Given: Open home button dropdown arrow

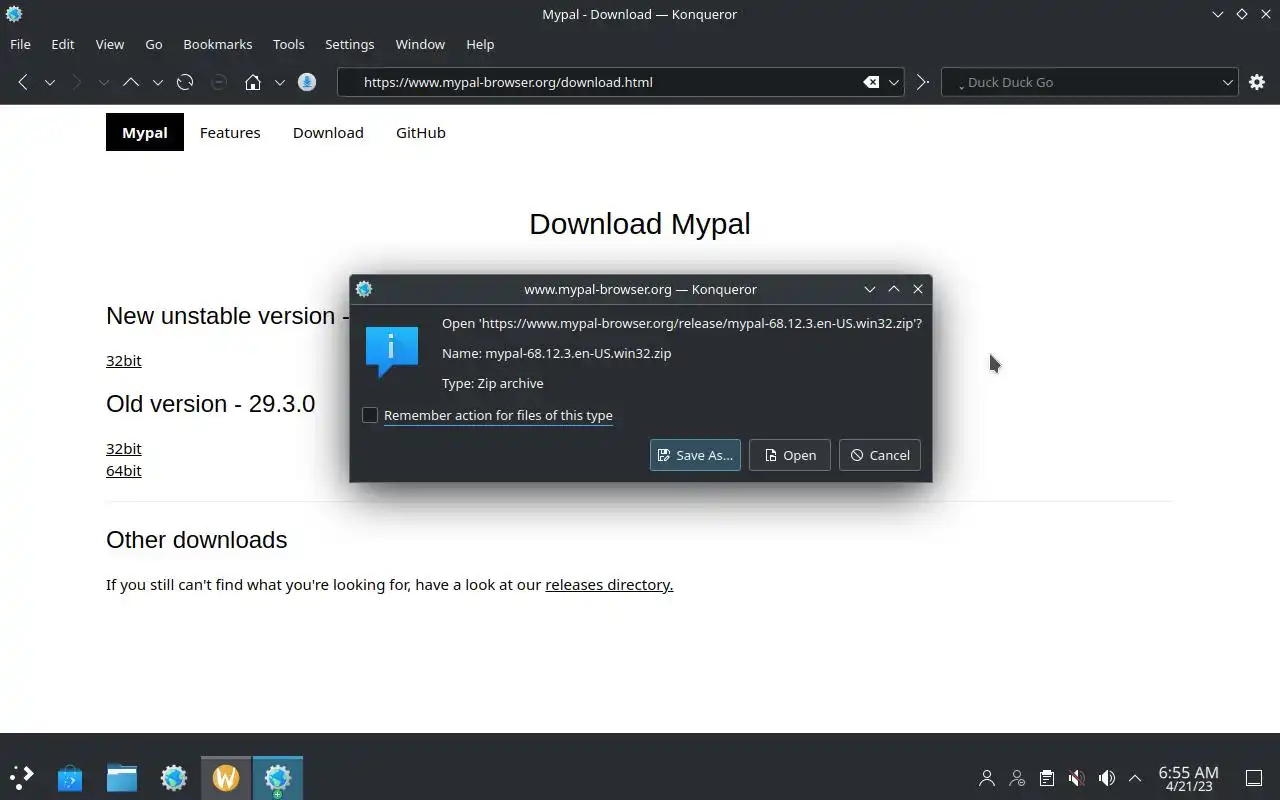Looking at the screenshot, I should click(x=280, y=82).
